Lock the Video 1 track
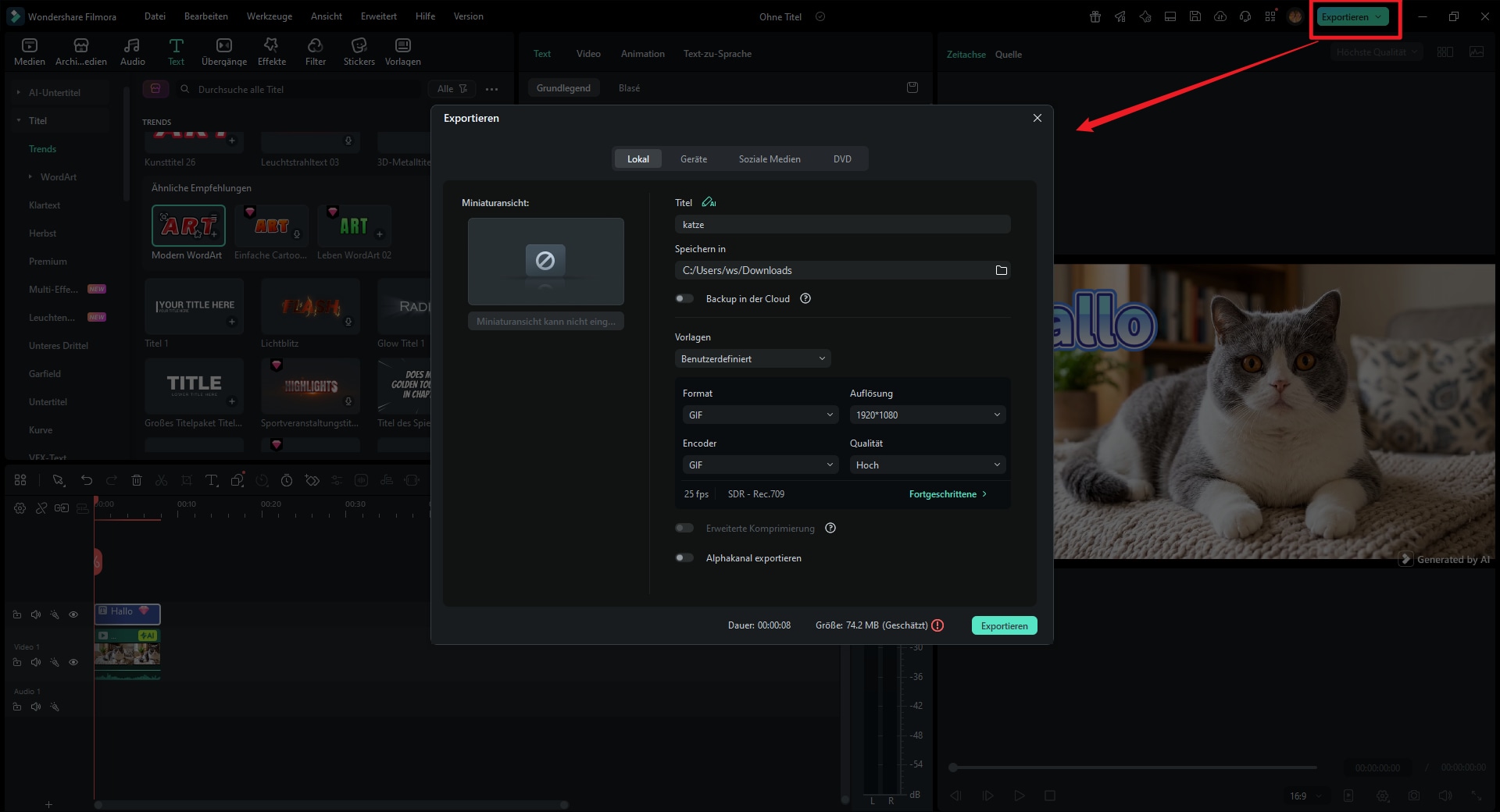 coord(17,662)
